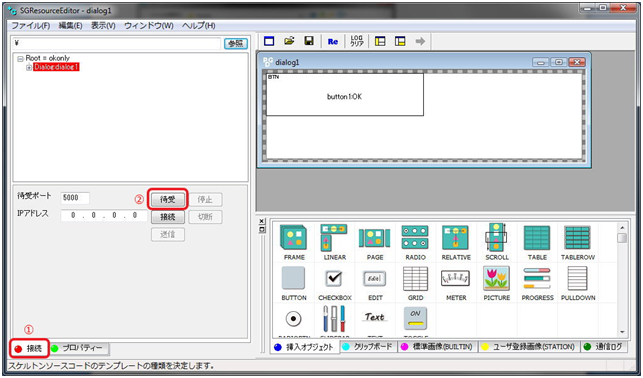Viewport: 643px width, 378px height.
Task: Open the 表示(V) menu
Action: coord(103,25)
